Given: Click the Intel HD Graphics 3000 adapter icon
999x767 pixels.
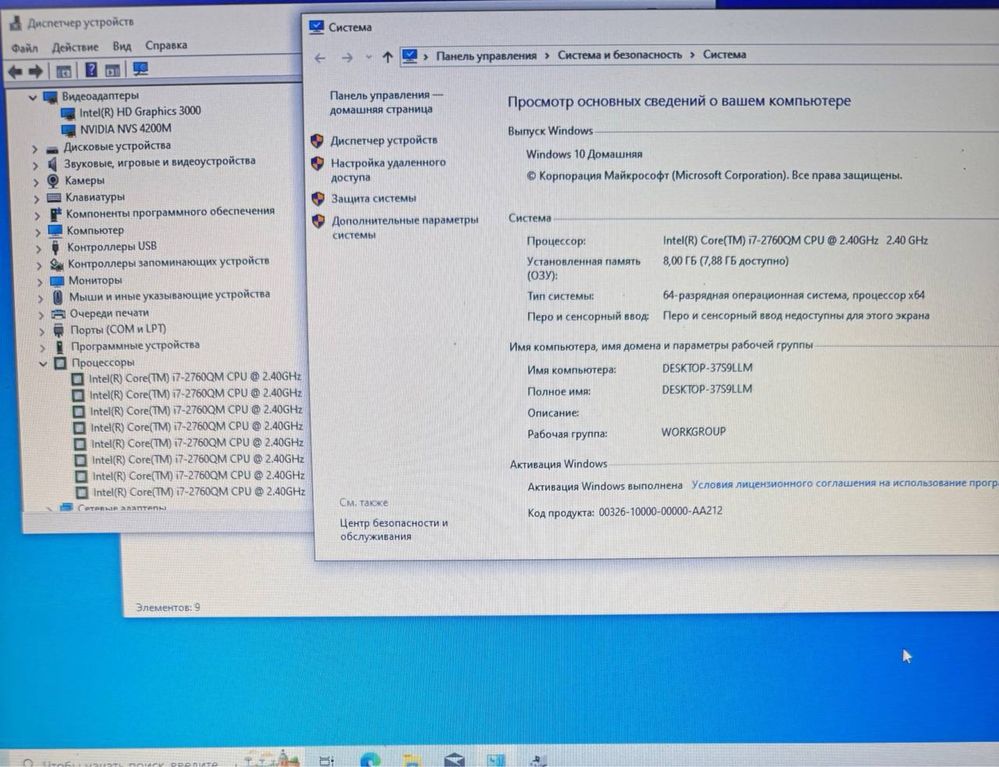Looking at the screenshot, I should [68, 113].
